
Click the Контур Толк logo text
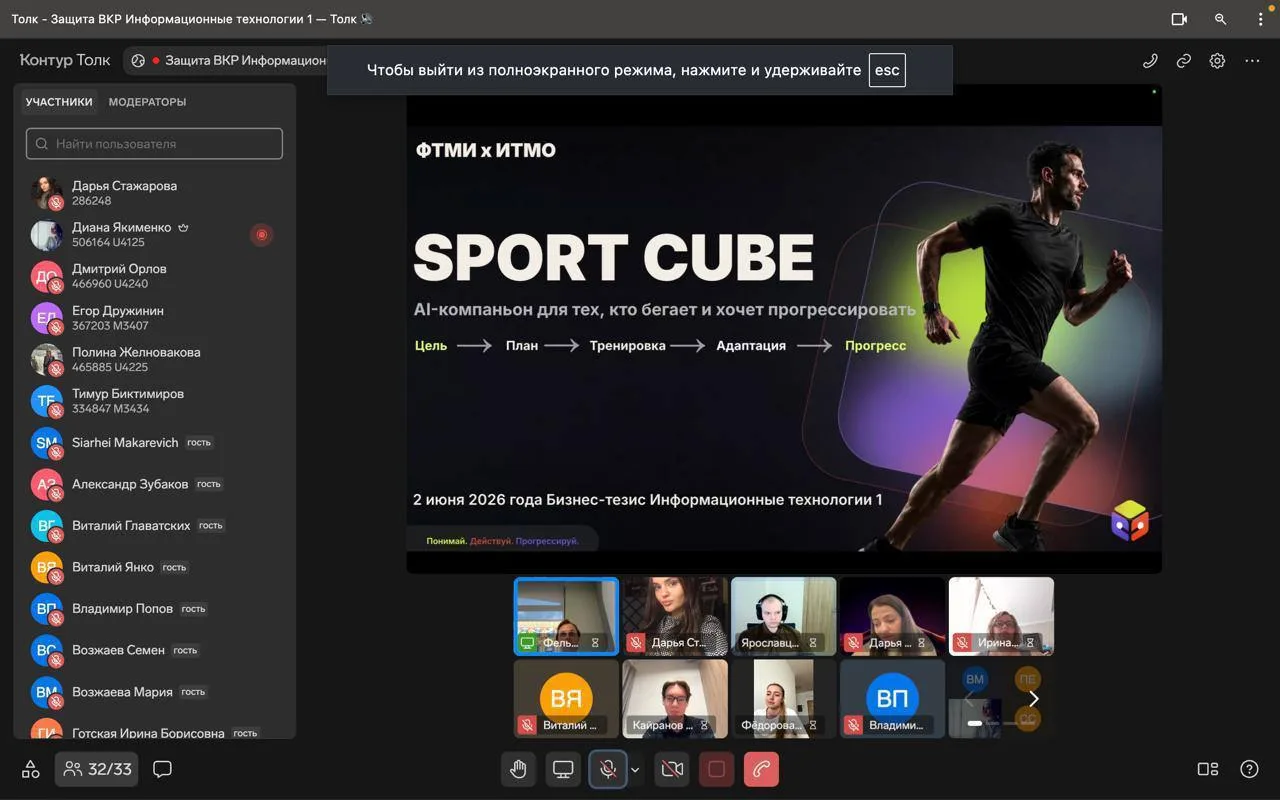coord(65,60)
